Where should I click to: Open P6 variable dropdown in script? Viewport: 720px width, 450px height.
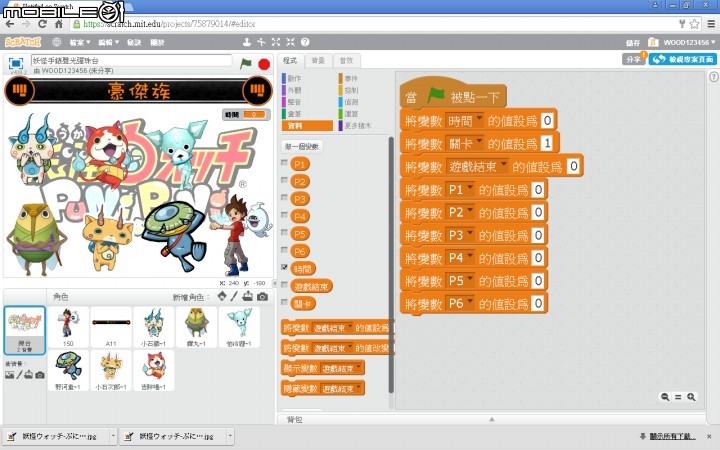(x=470, y=303)
